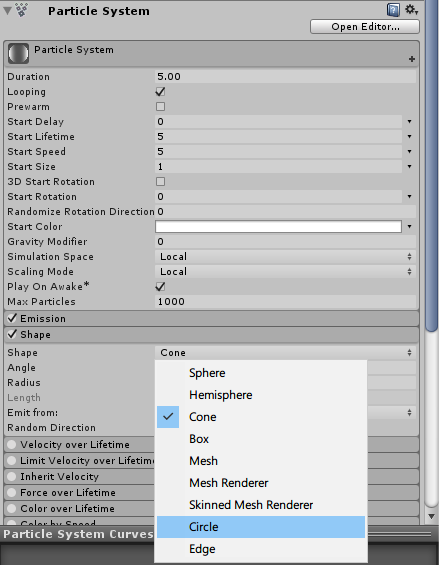Enable Velocity over Lifetime module

click(12, 444)
